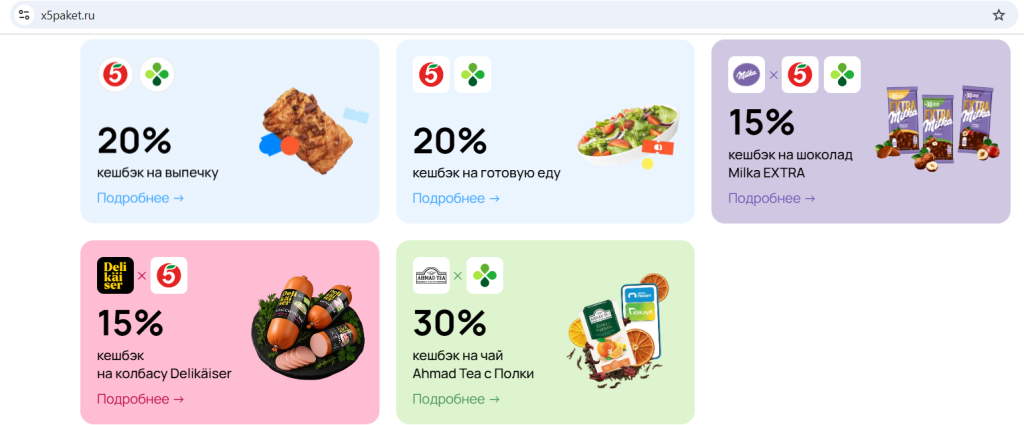The width and height of the screenshot is (1024, 425).
Task: Click the Ahmad Tea brand logo
Action: point(431,275)
